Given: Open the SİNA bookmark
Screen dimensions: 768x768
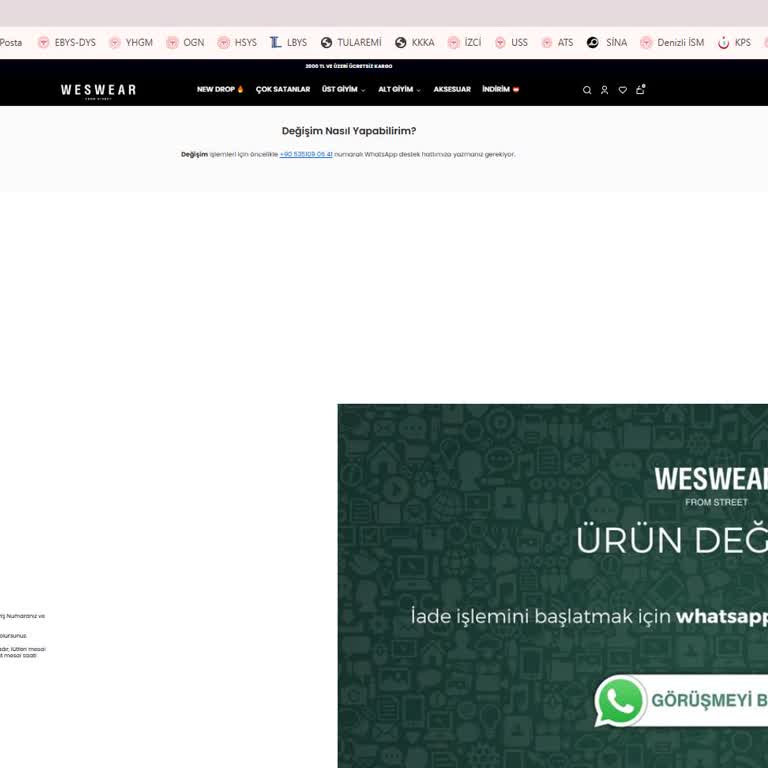Looking at the screenshot, I should pyautogui.click(x=607, y=43).
